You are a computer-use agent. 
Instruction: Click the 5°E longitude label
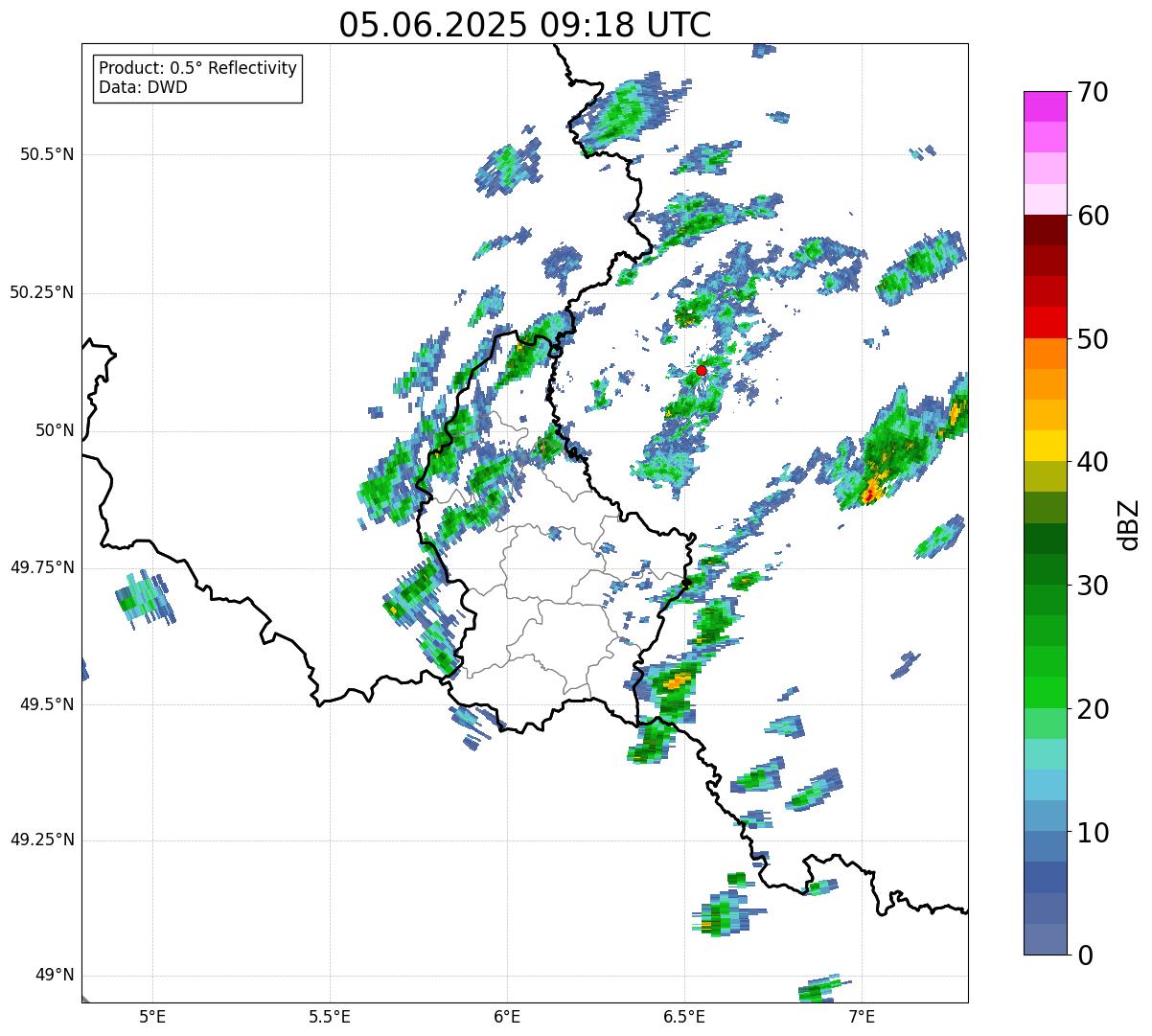click(x=152, y=1017)
